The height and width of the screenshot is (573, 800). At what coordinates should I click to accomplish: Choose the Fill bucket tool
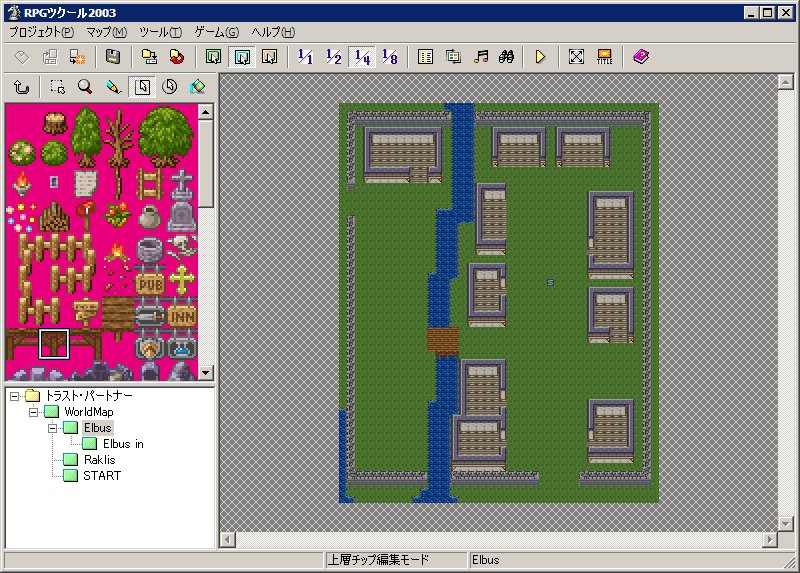point(197,87)
